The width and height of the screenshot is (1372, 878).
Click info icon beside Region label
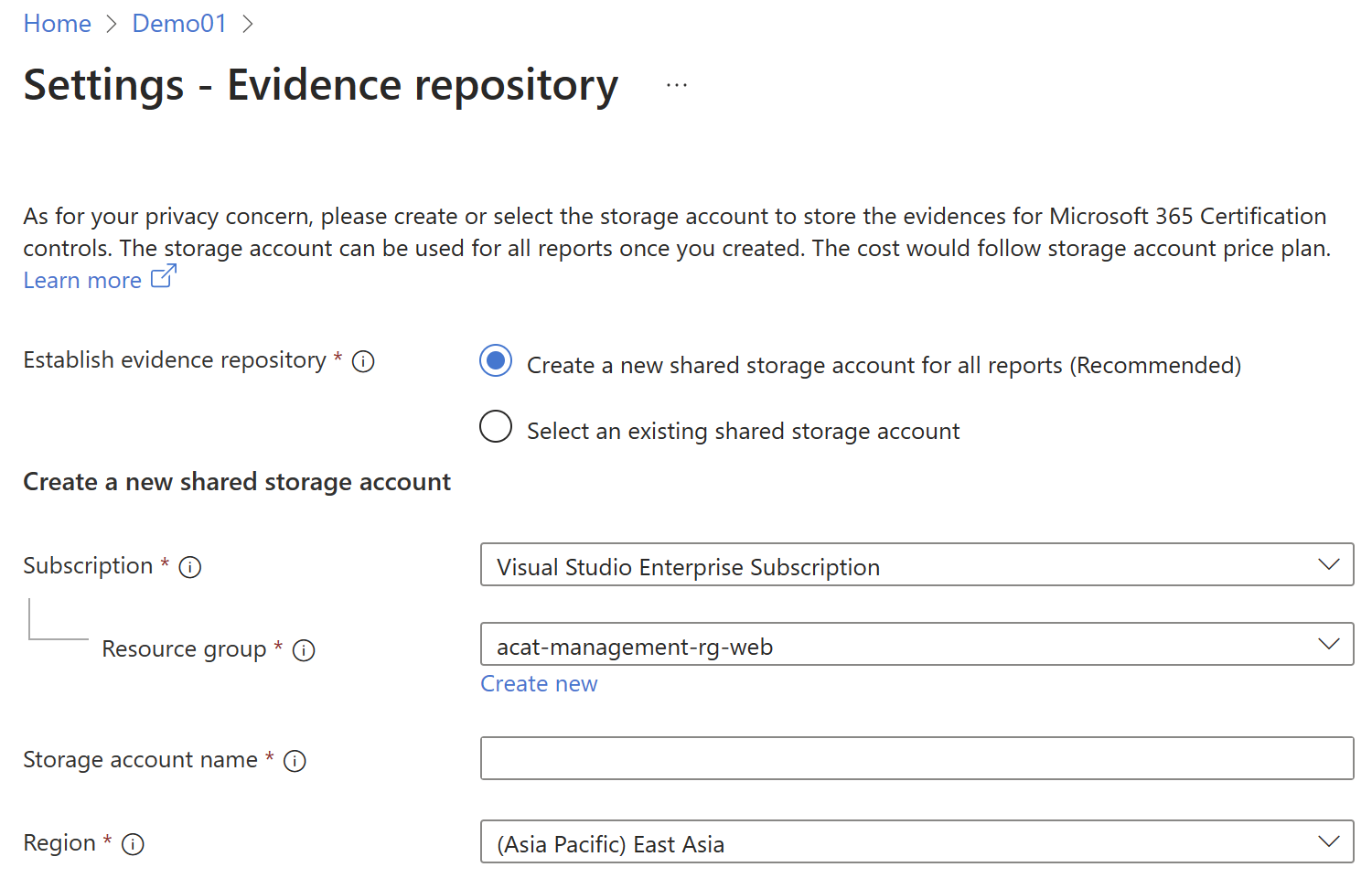click(x=133, y=844)
